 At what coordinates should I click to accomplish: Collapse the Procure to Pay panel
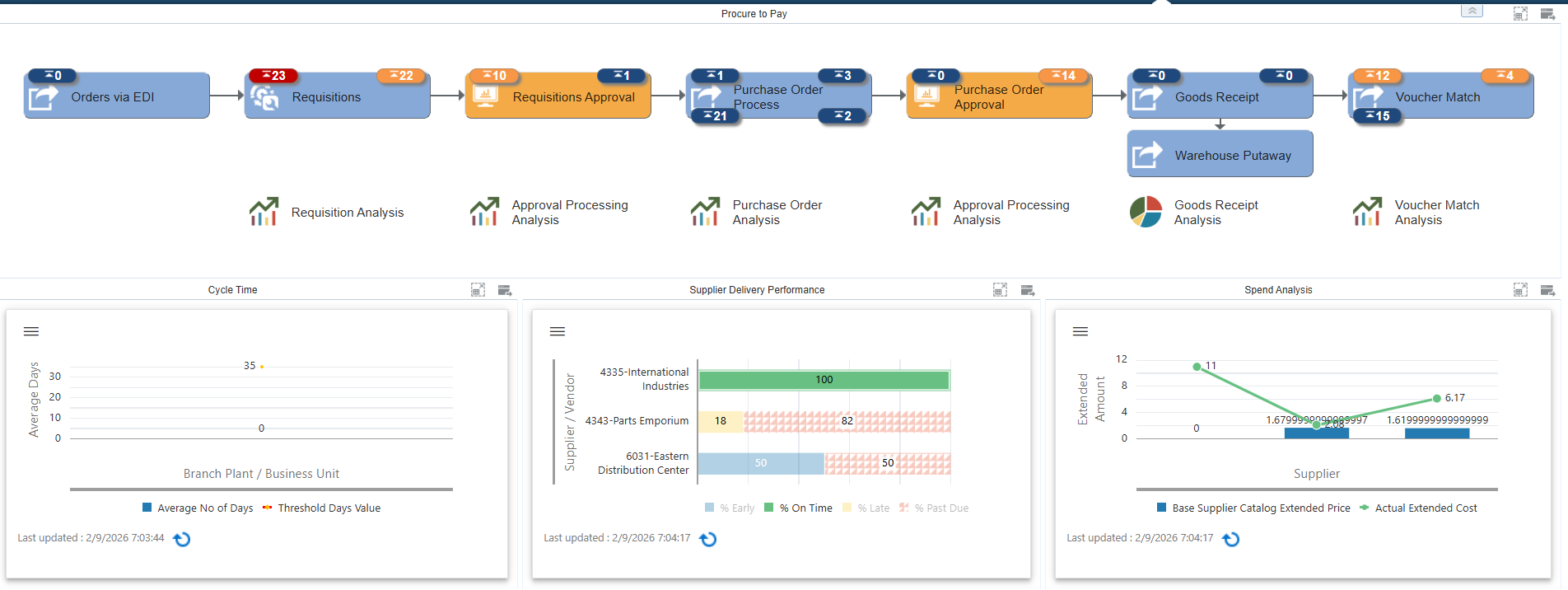pyautogui.click(x=1472, y=12)
